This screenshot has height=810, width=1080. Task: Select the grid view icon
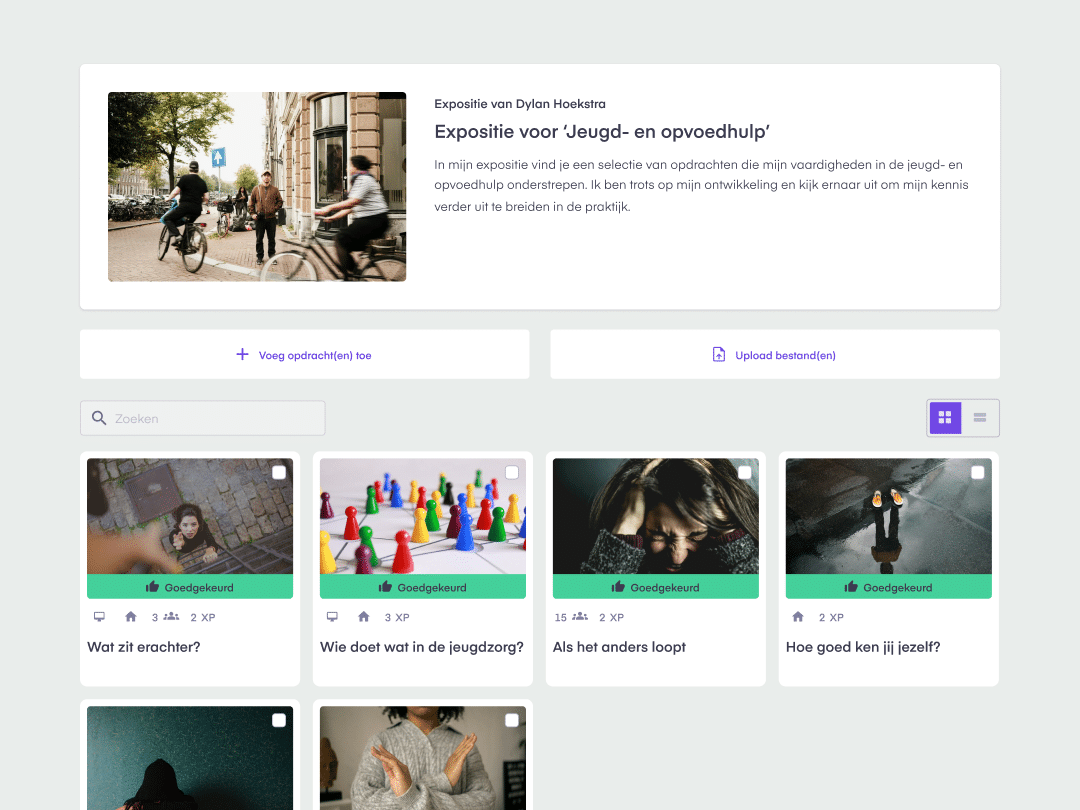(x=945, y=417)
